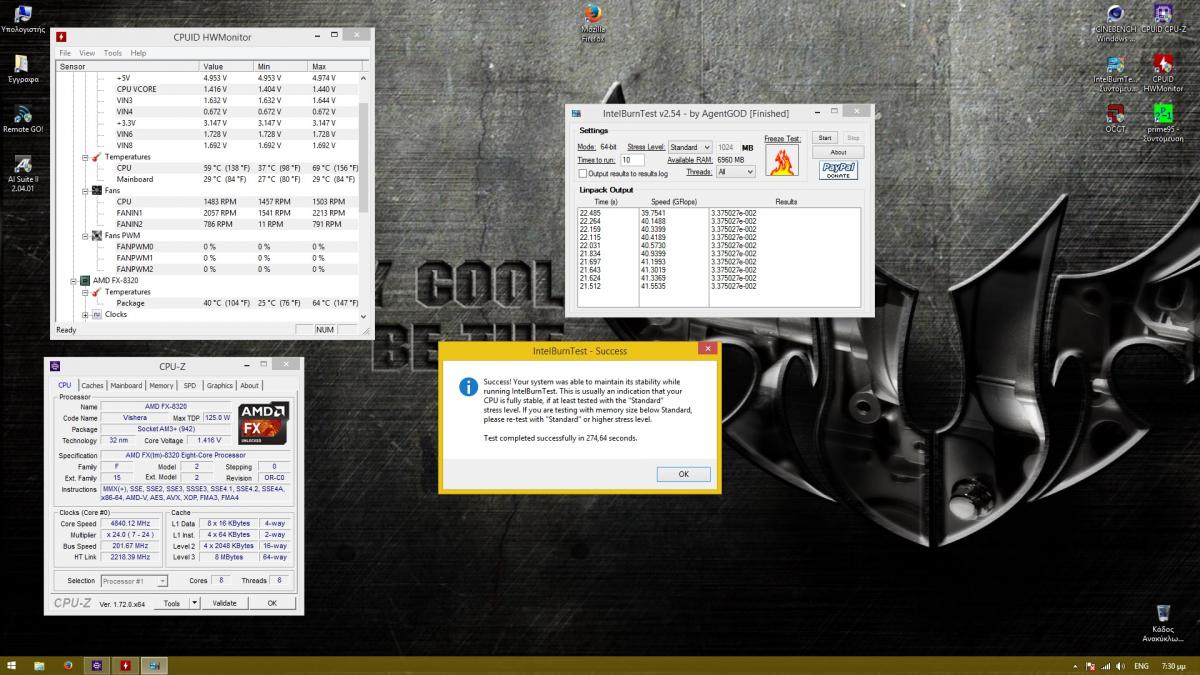Select the Recycle Bin desktop icon
The height and width of the screenshot is (675, 1200).
tap(1163, 624)
